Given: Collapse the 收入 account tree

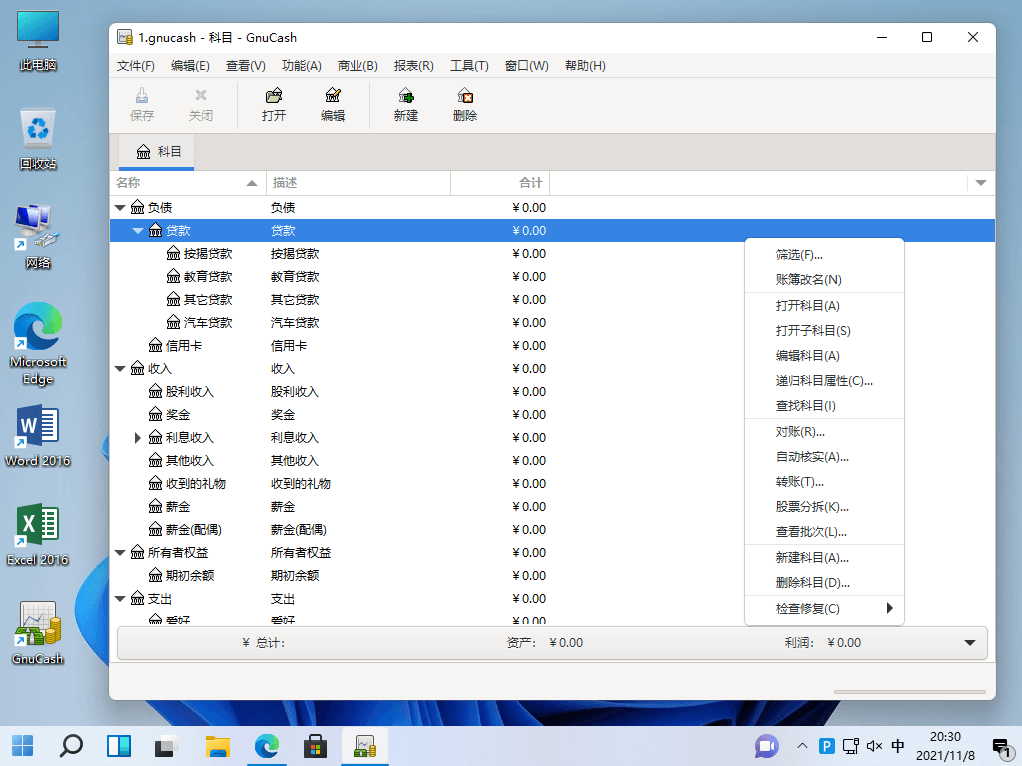Looking at the screenshot, I should tap(120, 369).
